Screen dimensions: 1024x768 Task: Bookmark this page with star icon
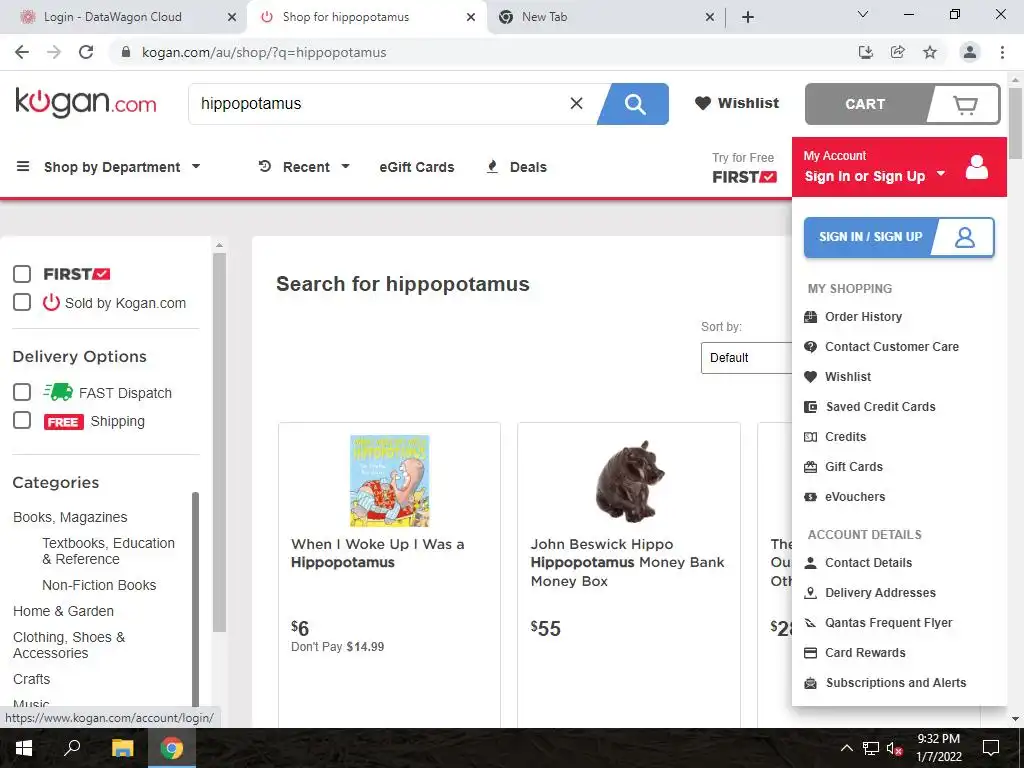point(930,52)
